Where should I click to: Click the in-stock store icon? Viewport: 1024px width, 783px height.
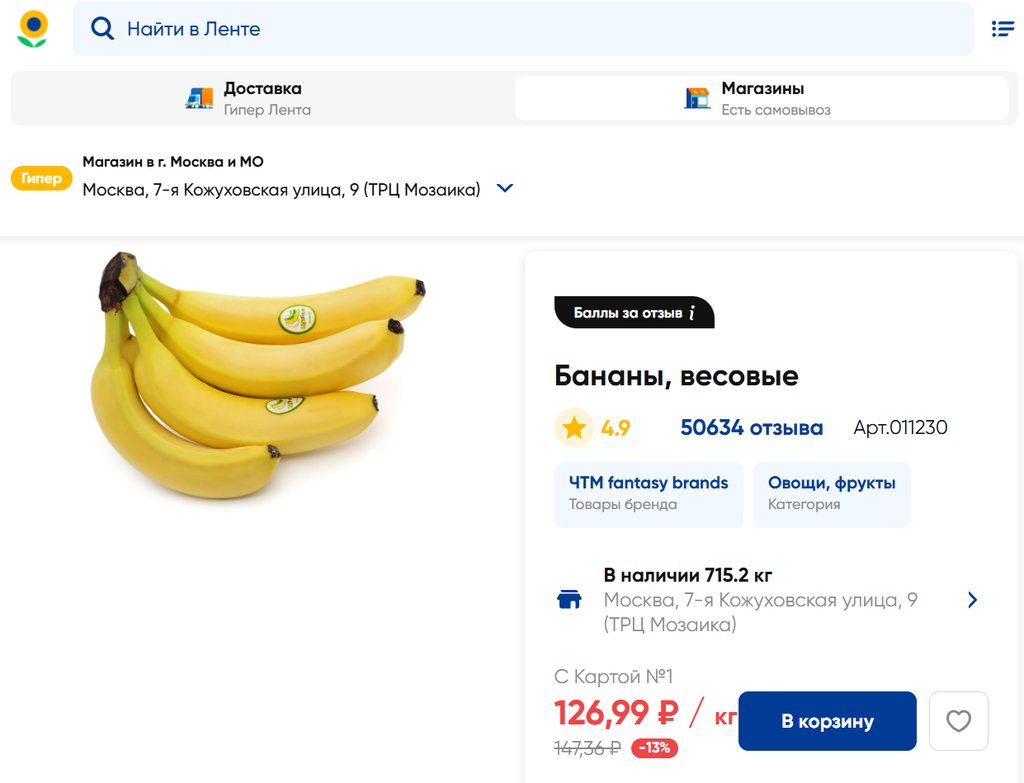(x=569, y=600)
